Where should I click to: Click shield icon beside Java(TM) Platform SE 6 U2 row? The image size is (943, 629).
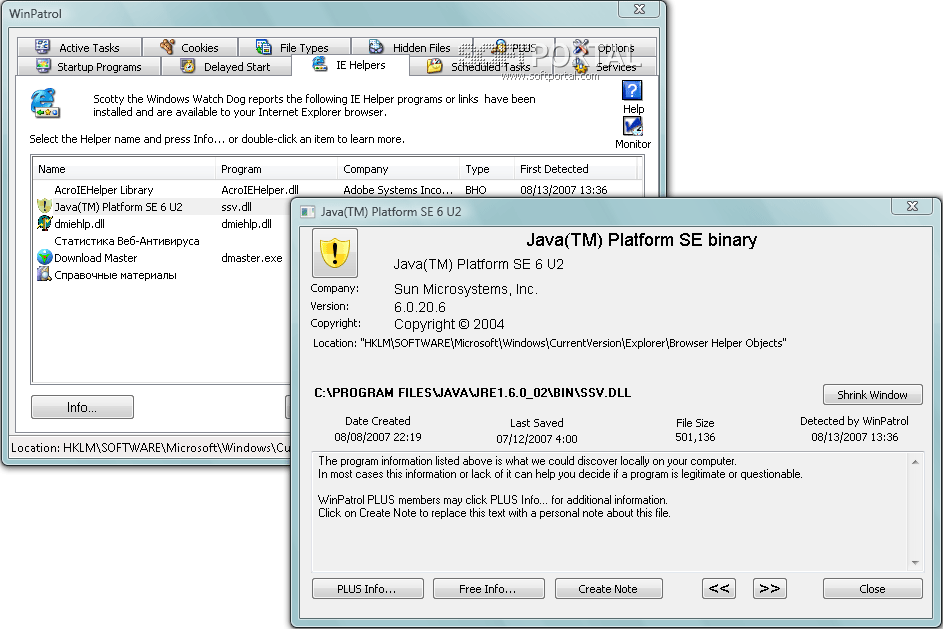click(x=45, y=206)
